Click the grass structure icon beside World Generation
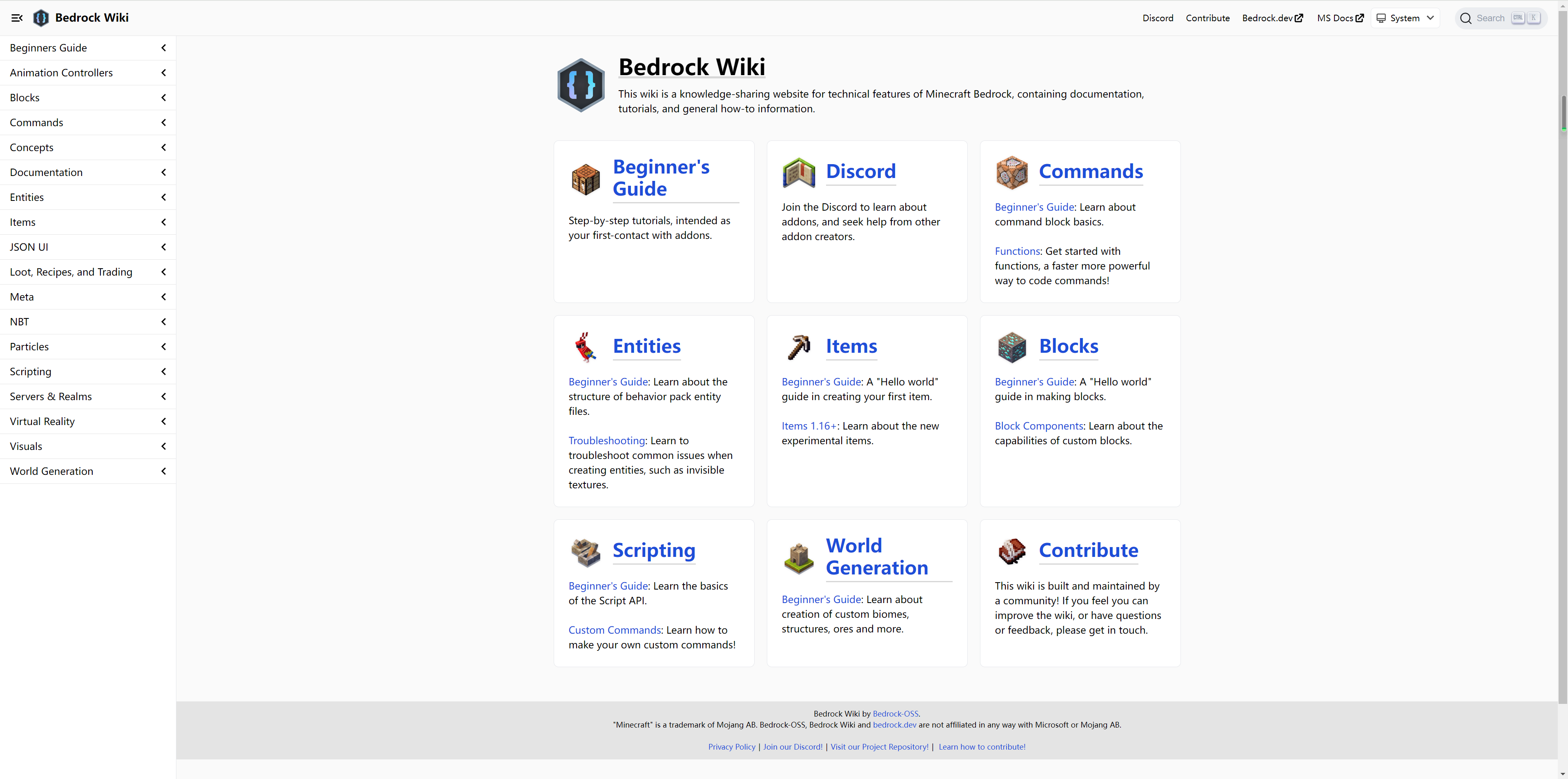This screenshot has width=1568, height=779. coord(799,558)
